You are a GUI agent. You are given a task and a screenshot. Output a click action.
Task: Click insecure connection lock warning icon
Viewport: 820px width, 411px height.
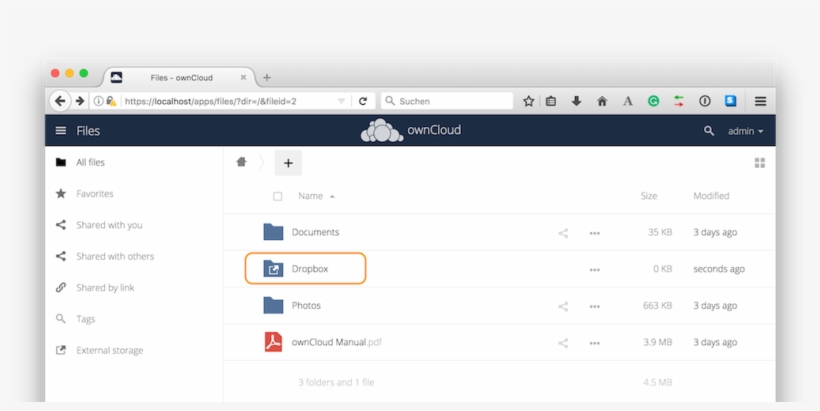coord(111,101)
